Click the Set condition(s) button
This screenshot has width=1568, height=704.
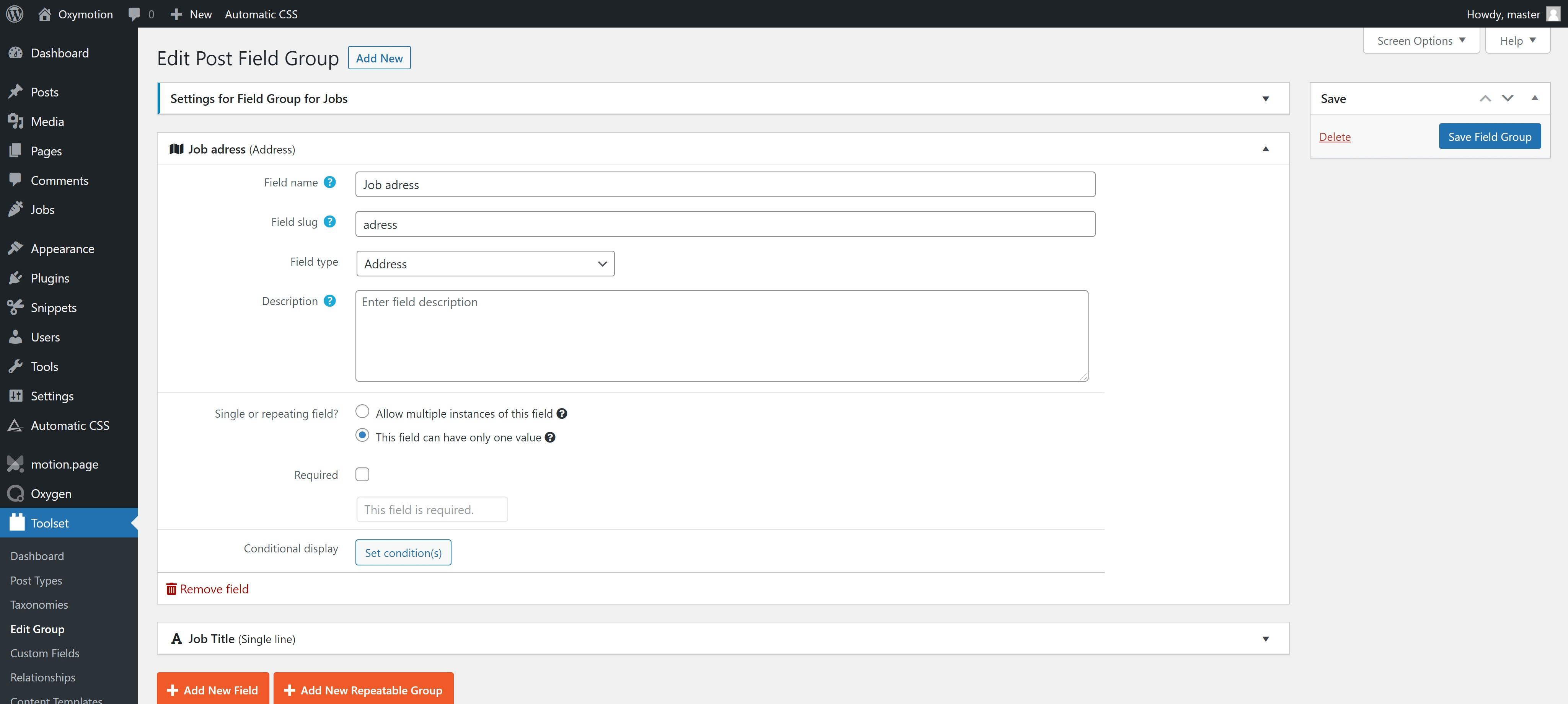coord(403,552)
